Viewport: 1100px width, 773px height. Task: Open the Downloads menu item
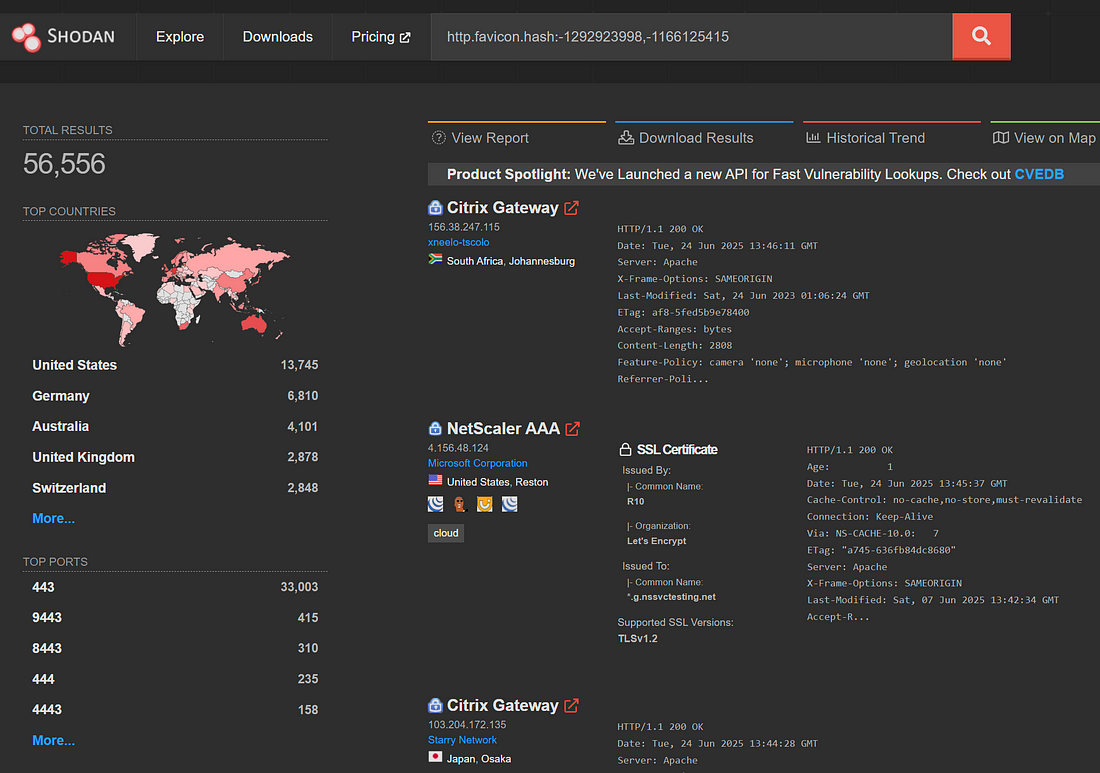pyautogui.click(x=277, y=37)
